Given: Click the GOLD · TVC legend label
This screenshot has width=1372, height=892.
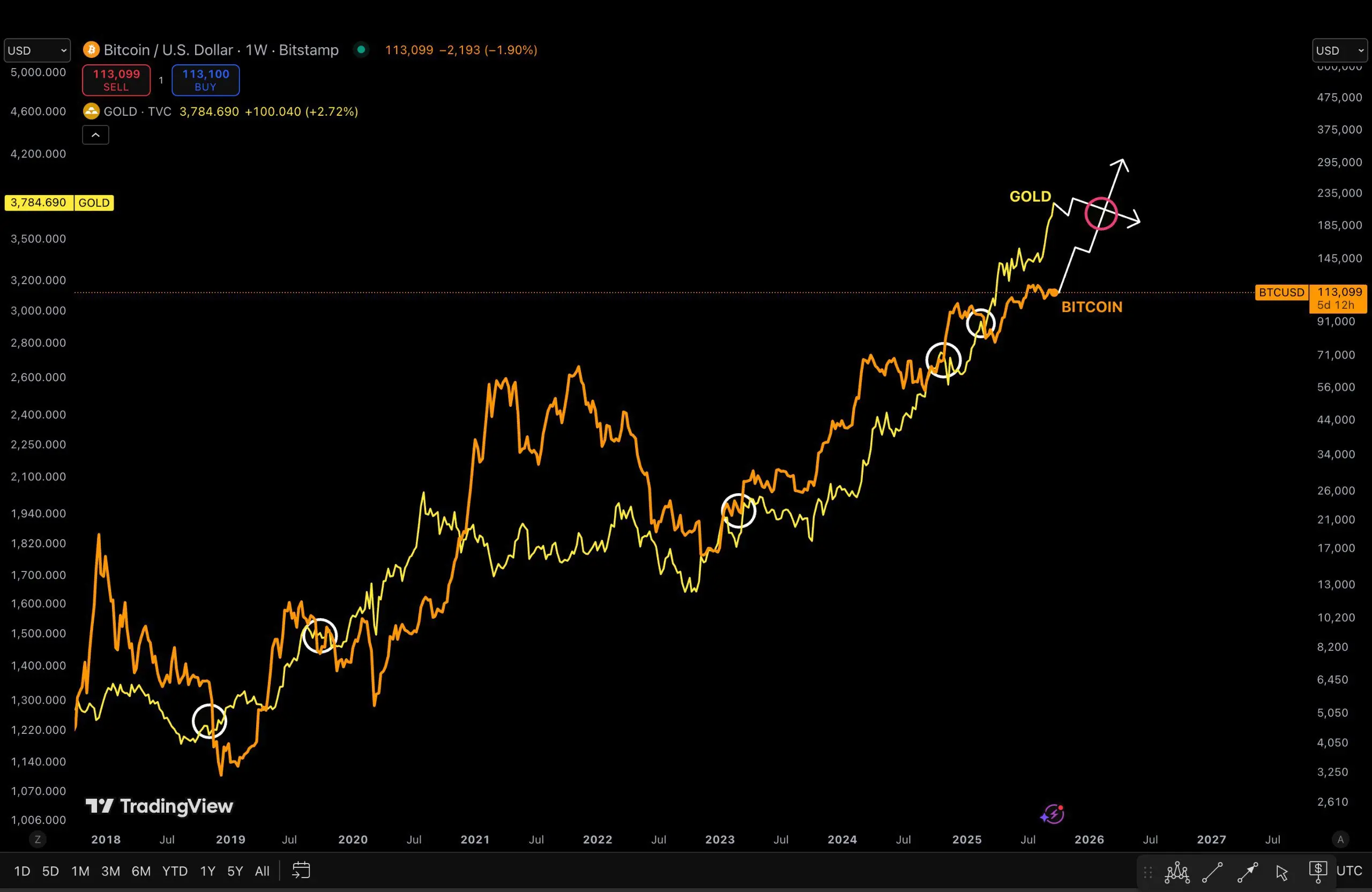Looking at the screenshot, I should (x=137, y=111).
